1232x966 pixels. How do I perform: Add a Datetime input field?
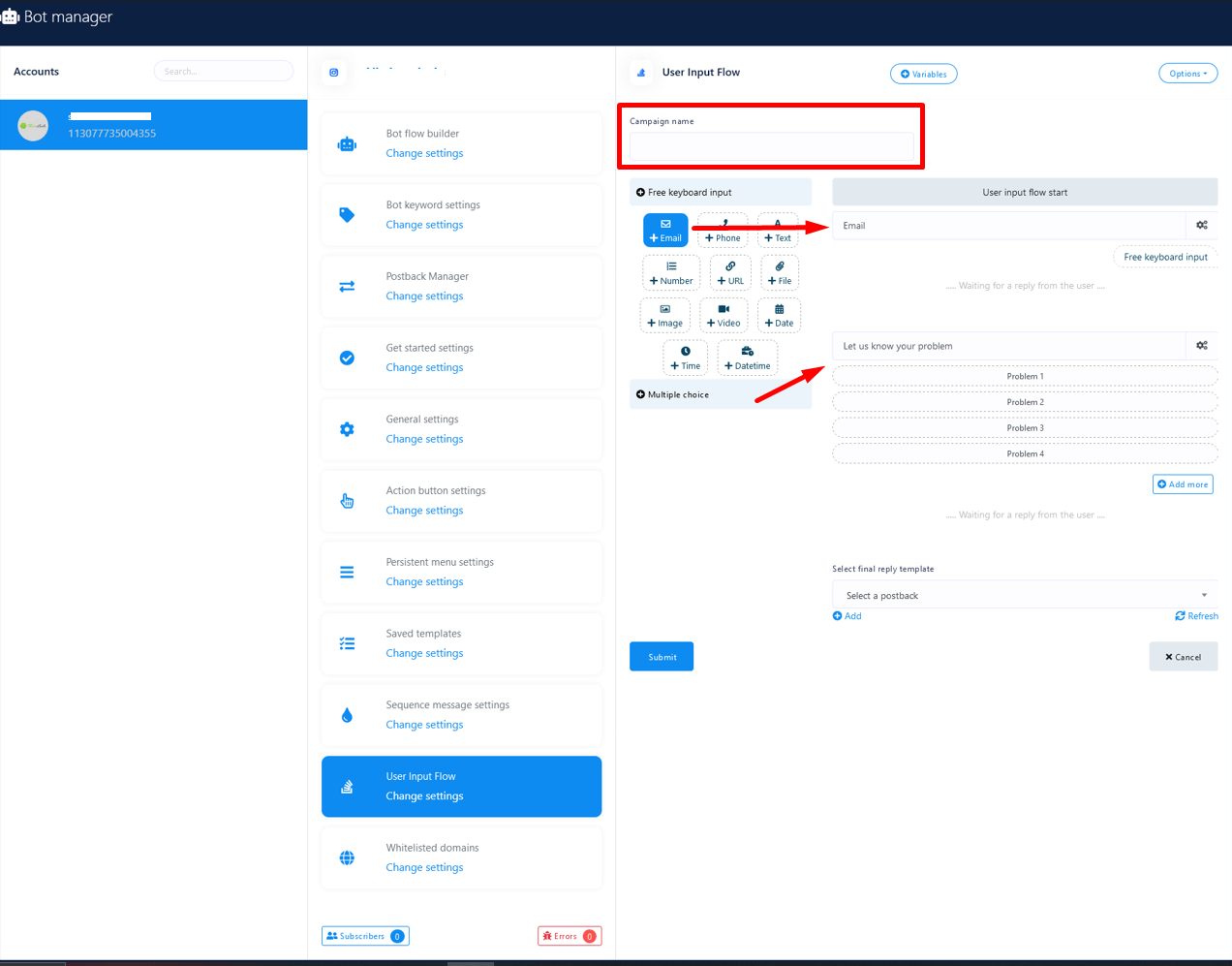coord(747,358)
